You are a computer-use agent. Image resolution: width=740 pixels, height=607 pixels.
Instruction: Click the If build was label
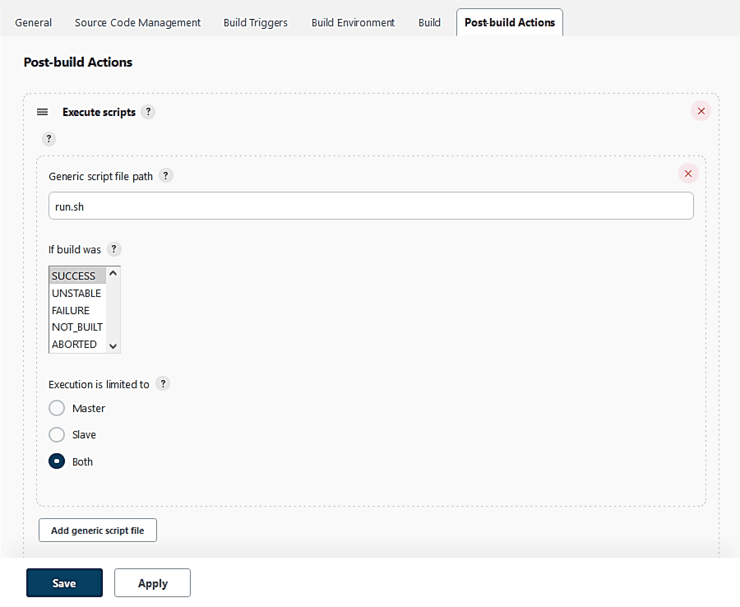click(x=75, y=249)
